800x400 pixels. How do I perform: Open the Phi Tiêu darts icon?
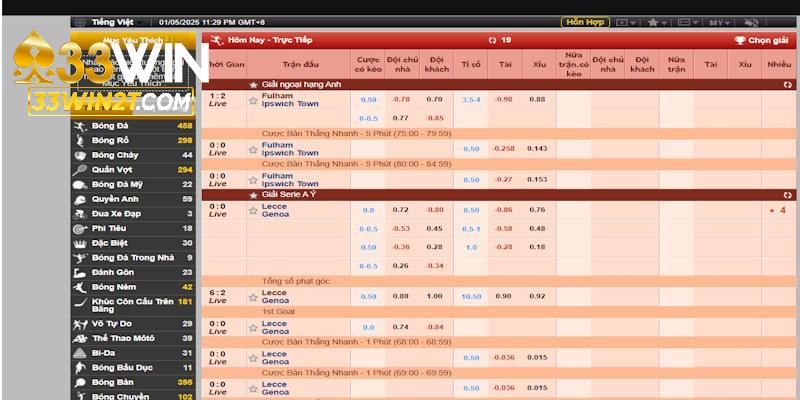click(x=80, y=229)
